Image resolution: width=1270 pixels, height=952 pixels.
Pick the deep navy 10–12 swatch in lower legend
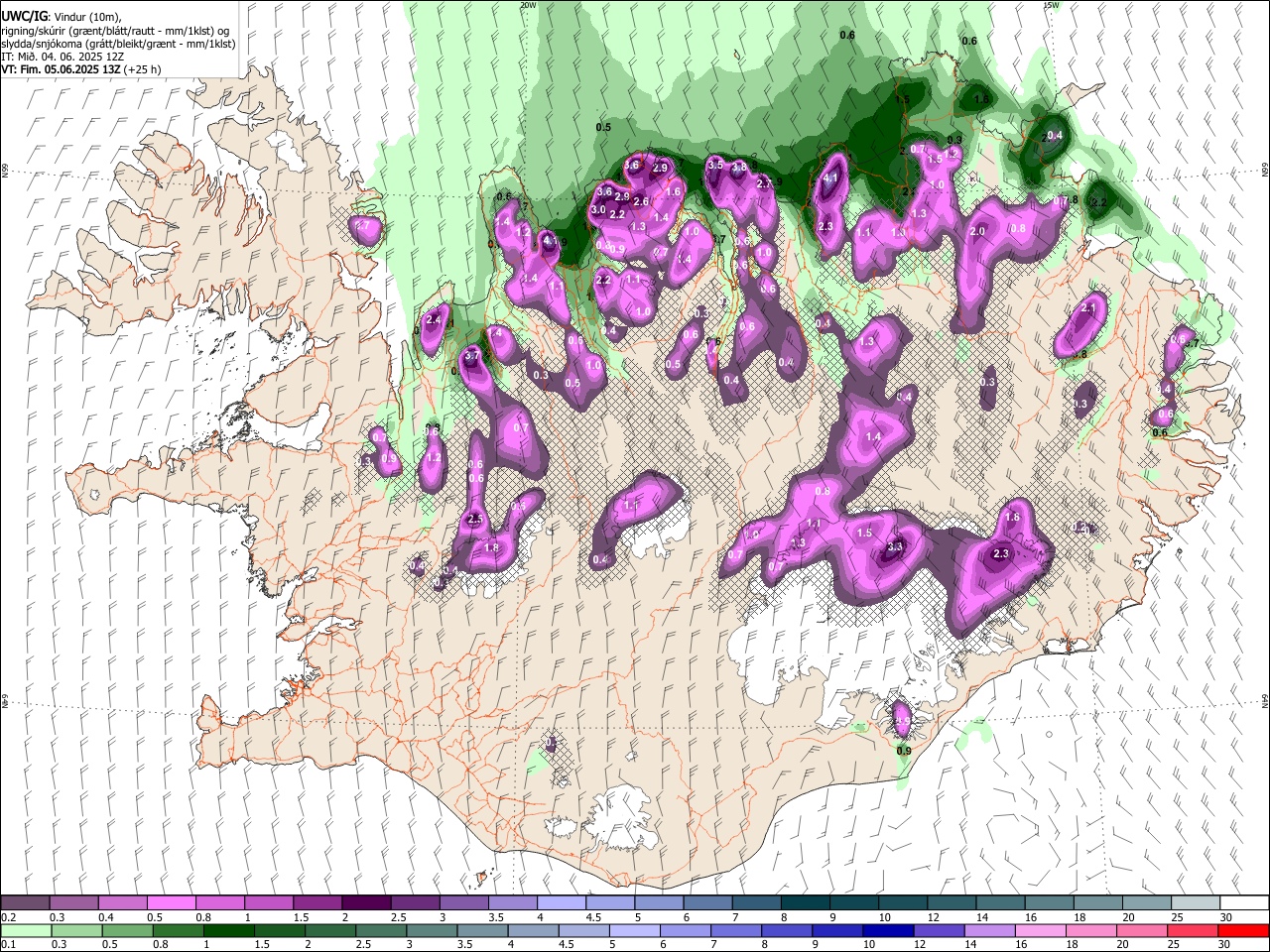pos(888,930)
